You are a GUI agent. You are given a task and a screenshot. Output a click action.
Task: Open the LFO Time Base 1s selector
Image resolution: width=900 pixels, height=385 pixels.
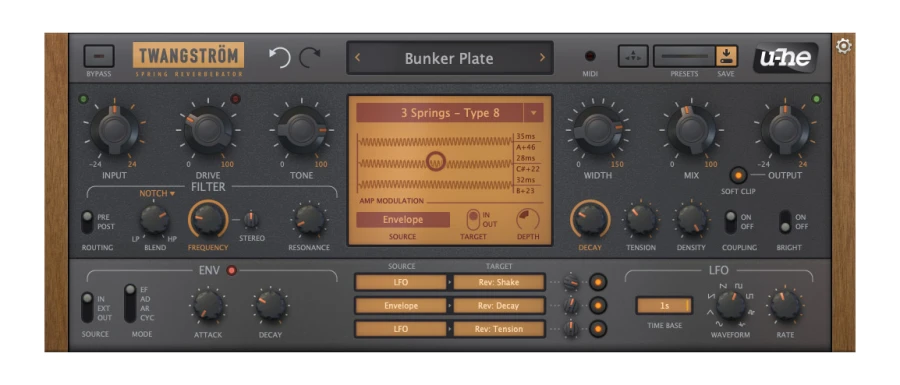pyautogui.click(x=664, y=306)
